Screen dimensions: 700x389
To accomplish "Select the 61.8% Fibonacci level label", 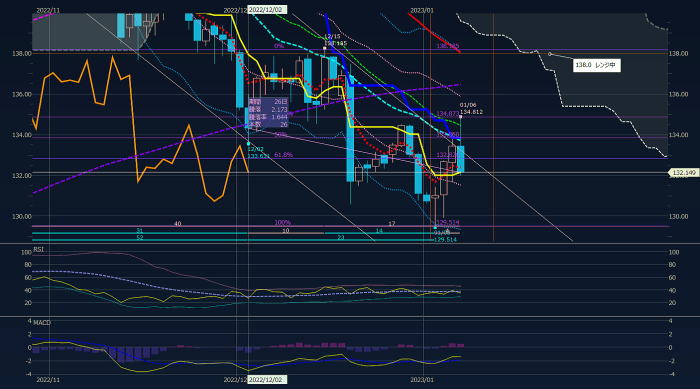I will [x=283, y=155].
